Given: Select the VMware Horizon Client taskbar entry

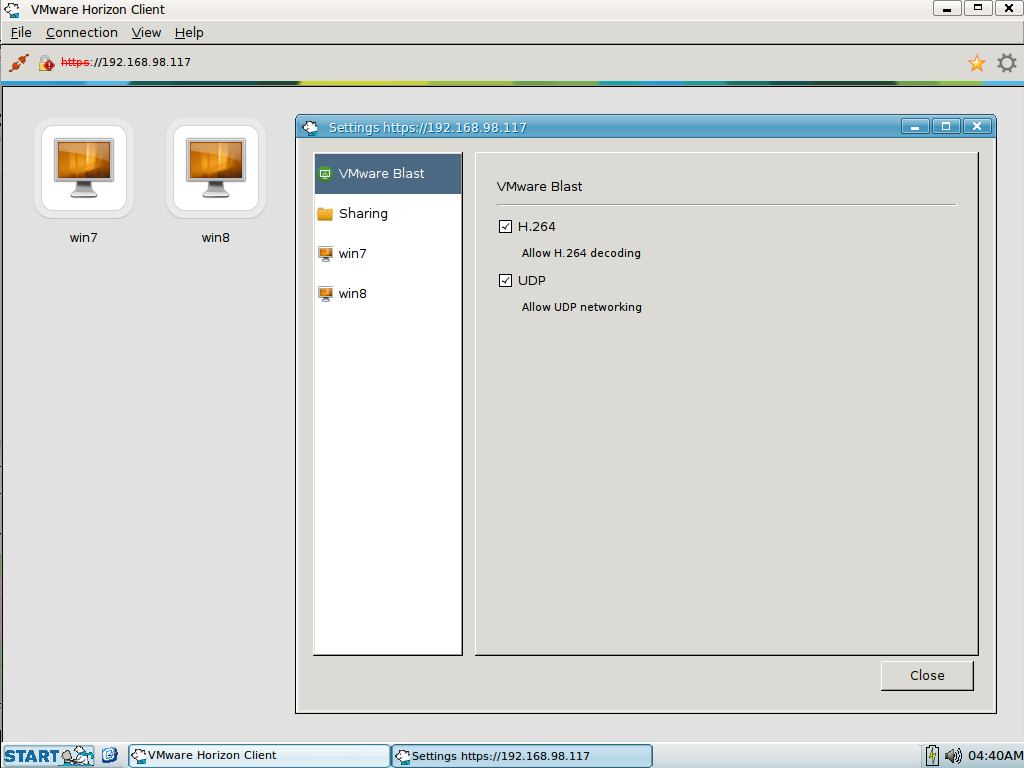Looking at the screenshot, I should point(258,755).
